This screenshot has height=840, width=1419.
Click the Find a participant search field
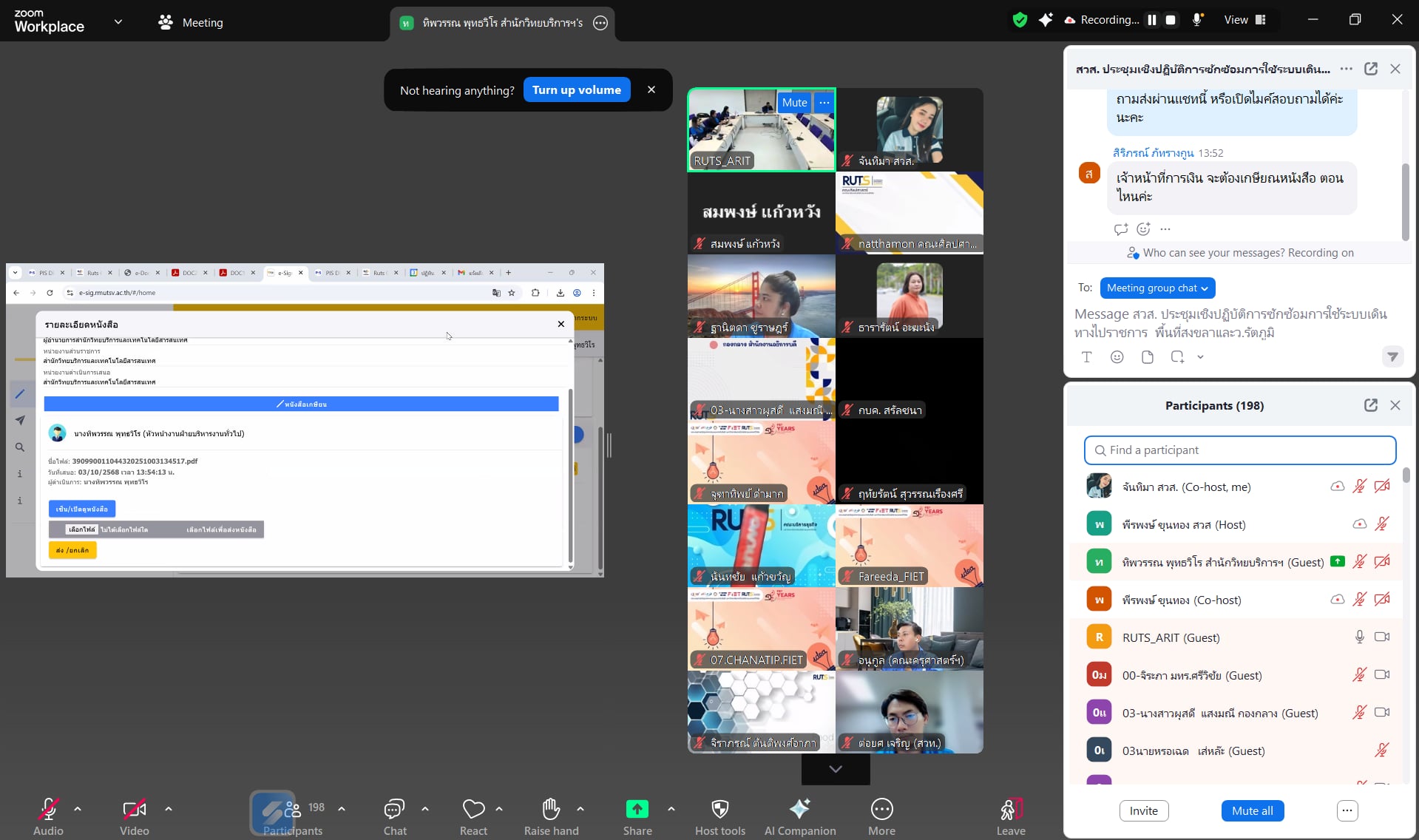point(1240,450)
